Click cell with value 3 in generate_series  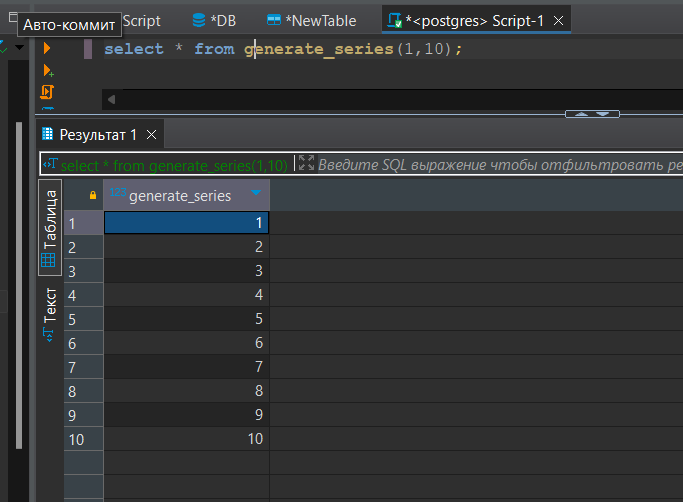click(186, 271)
